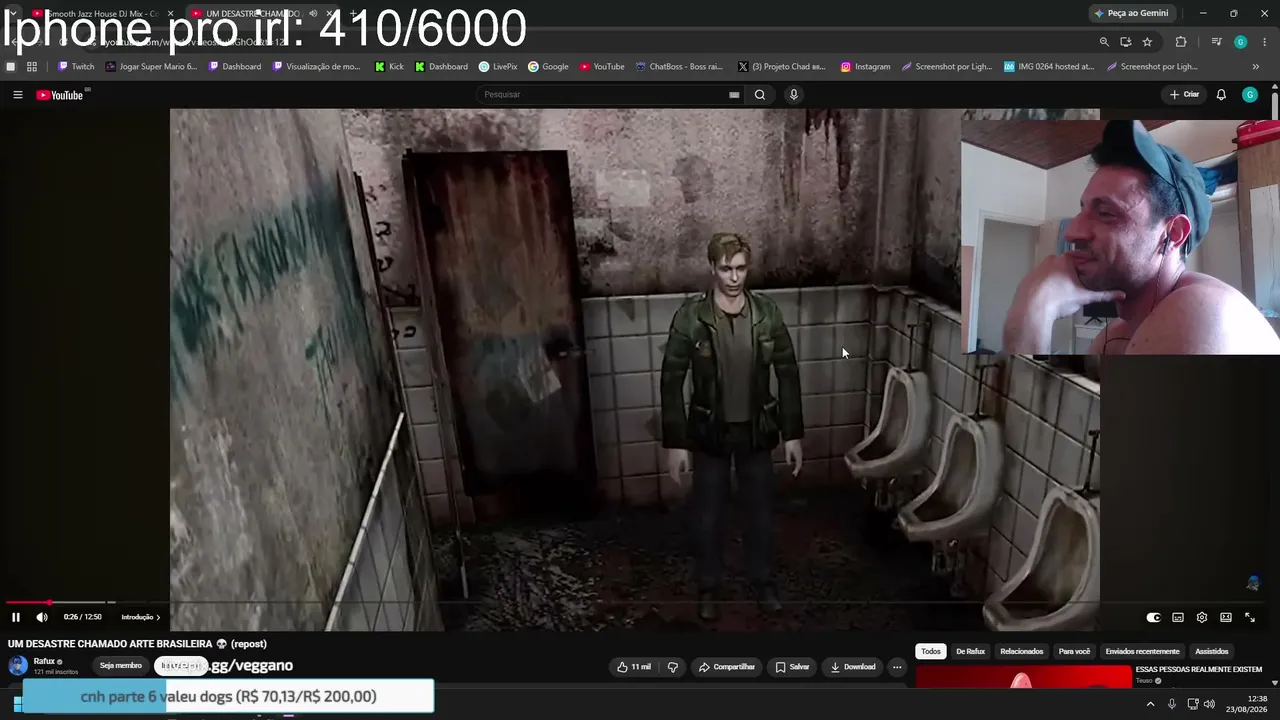1280x720 pixels.
Task: Click the YouTube search magnifier button
Action: [x=760, y=95]
